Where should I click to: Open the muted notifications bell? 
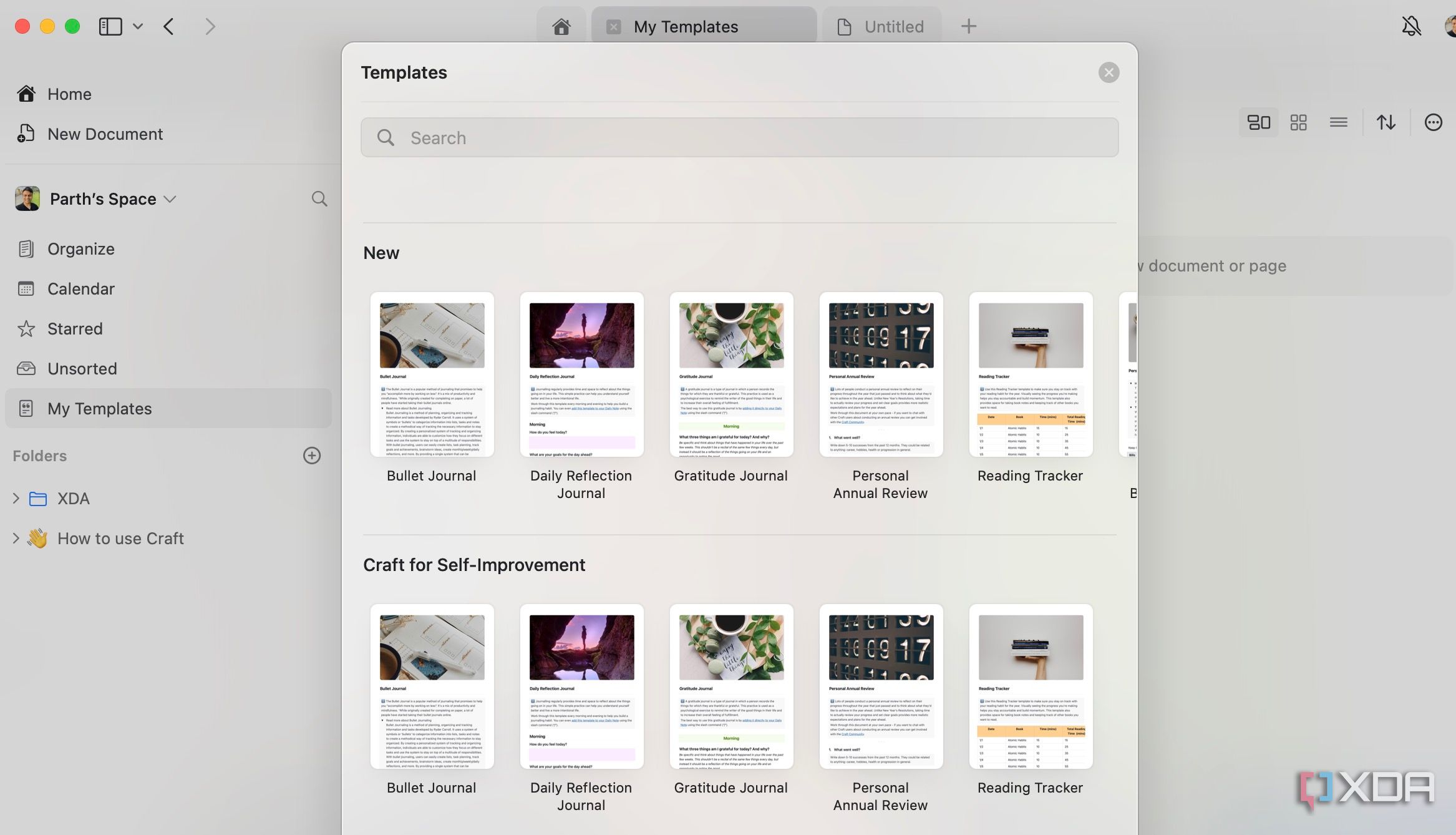pyautogui.click(x=1411, y=26)
